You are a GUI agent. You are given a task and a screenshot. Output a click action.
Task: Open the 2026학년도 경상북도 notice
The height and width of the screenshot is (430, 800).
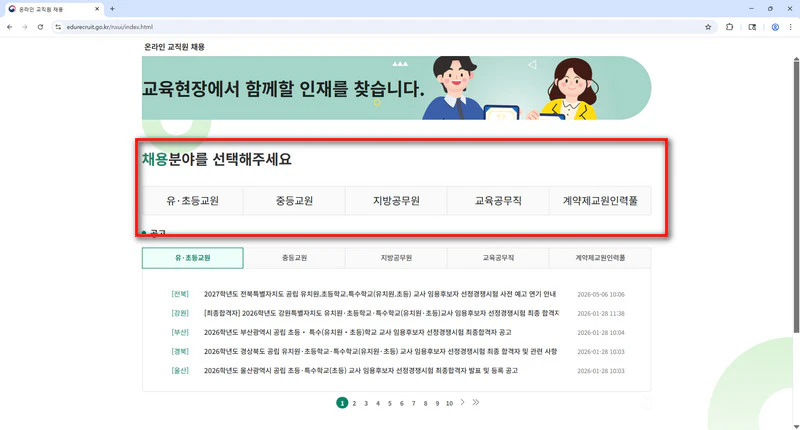pos(381,351)
